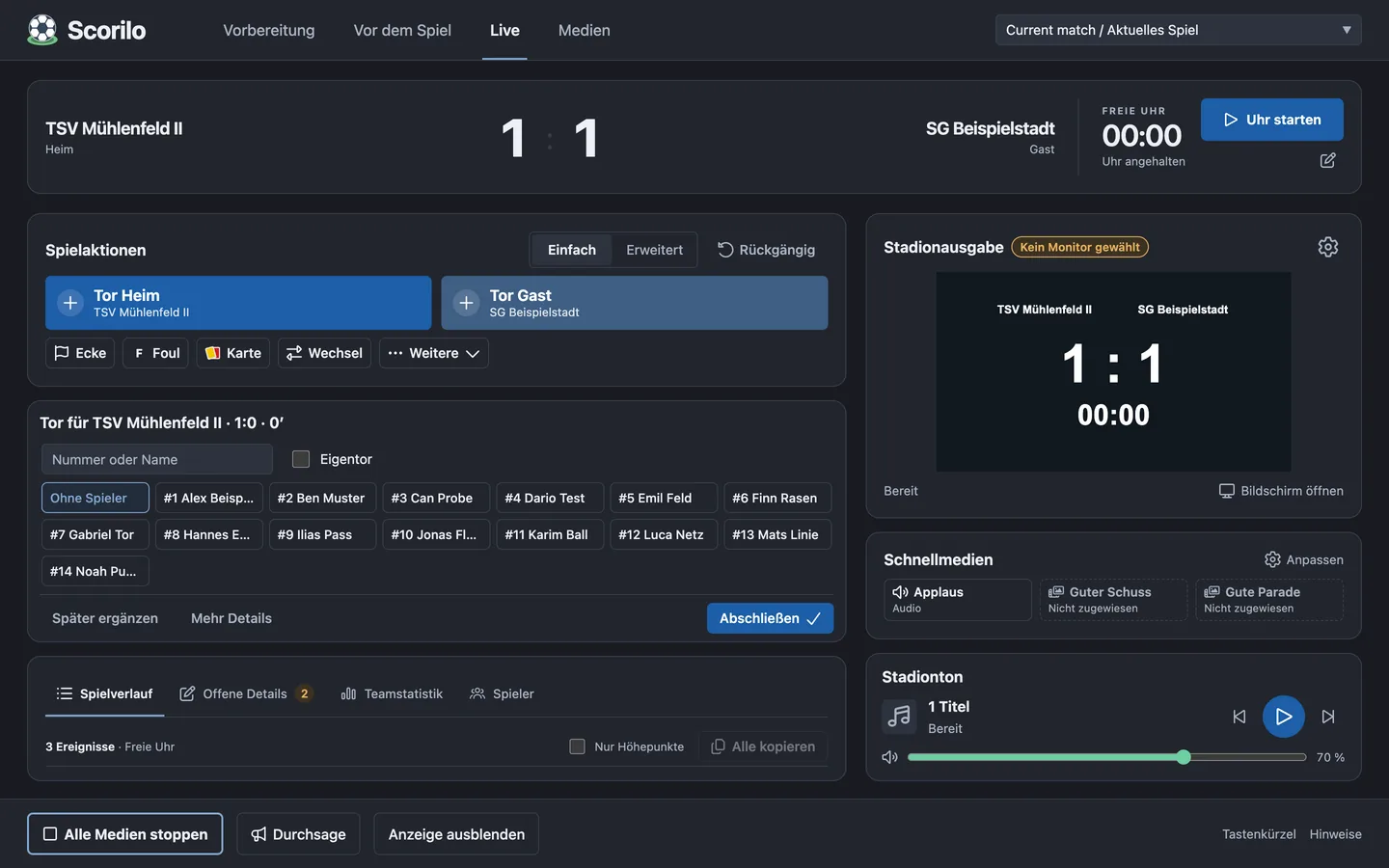Open Stadionausgabe settings gear
This screenshot has width=1389, height=868.
(x=1328, y=247)
